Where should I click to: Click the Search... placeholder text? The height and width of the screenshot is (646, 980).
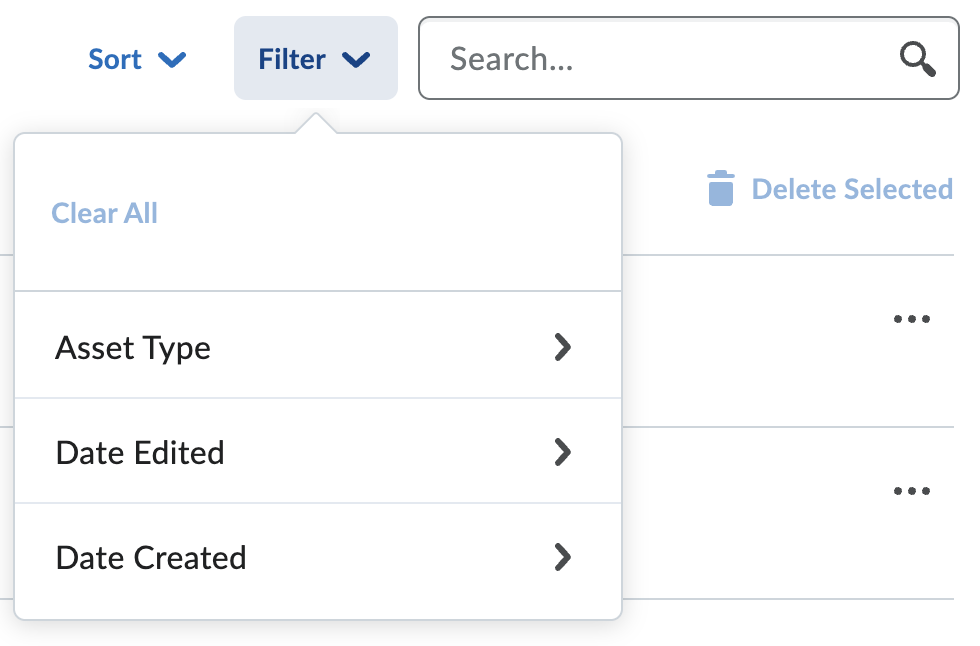pyautogui.click(x=511, y=59)
